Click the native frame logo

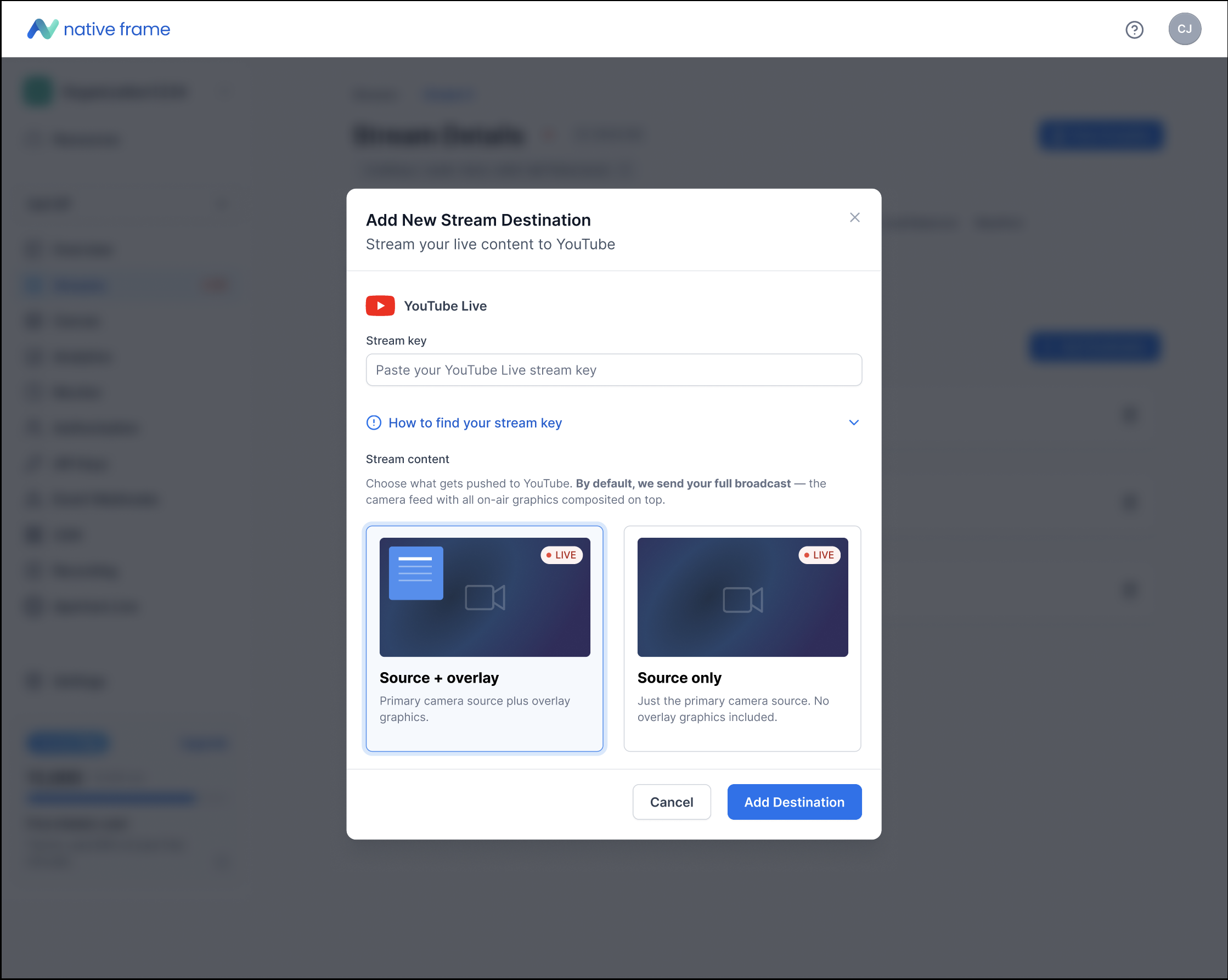(x=99, y=29)
